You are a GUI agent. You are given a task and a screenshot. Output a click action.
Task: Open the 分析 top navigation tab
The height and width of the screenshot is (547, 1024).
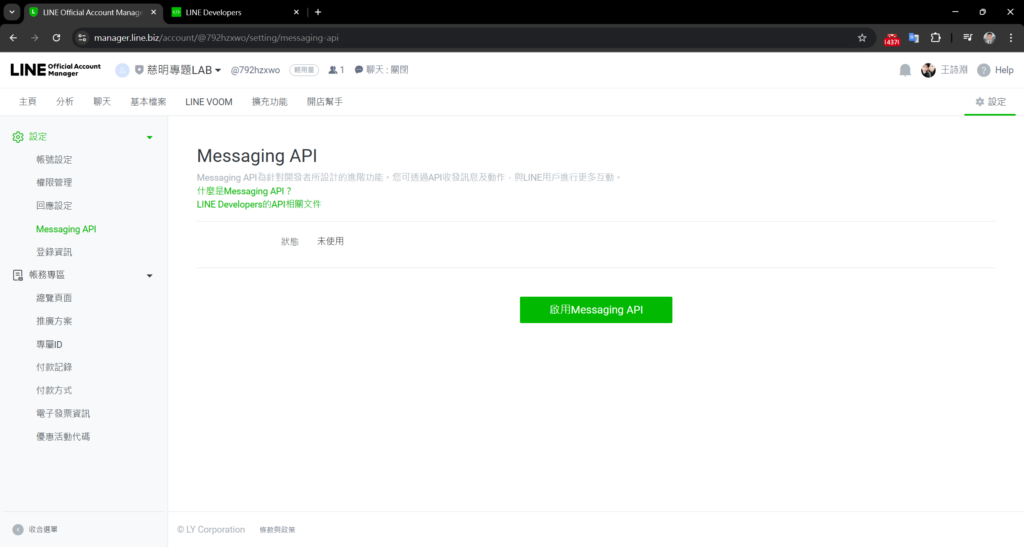(65, 102)
